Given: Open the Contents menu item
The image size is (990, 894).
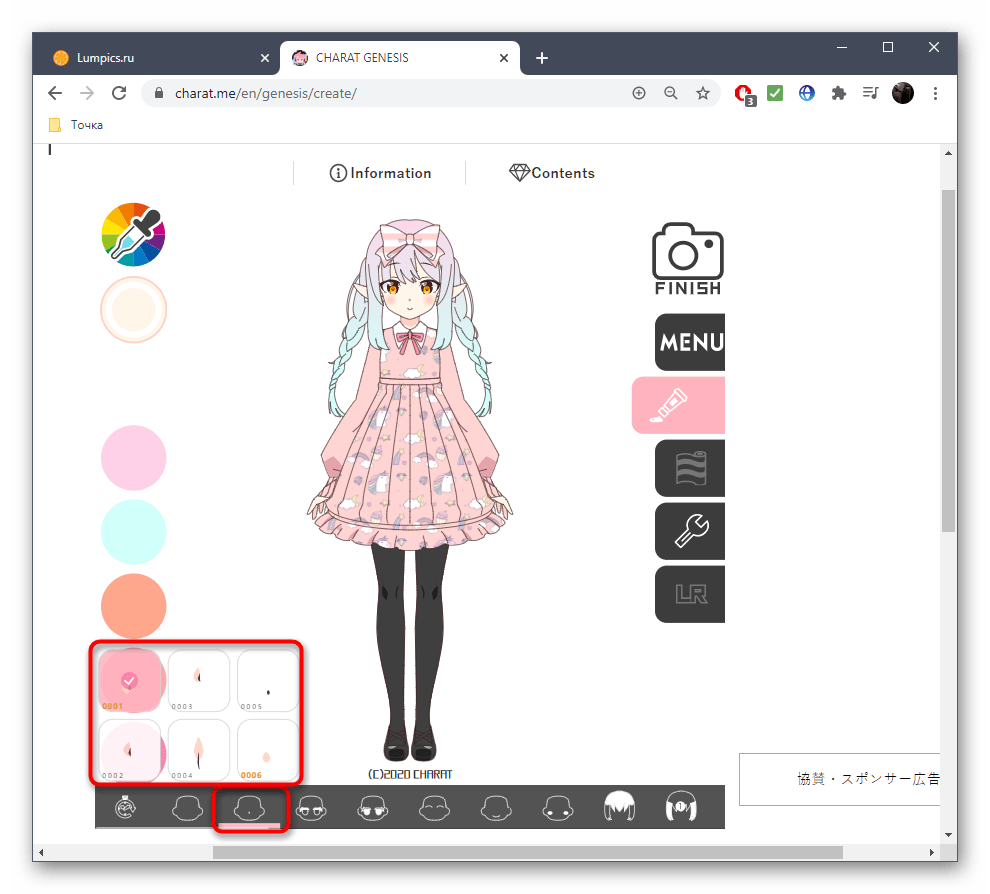Looking at the screenshot, I should tap(552, 173).
